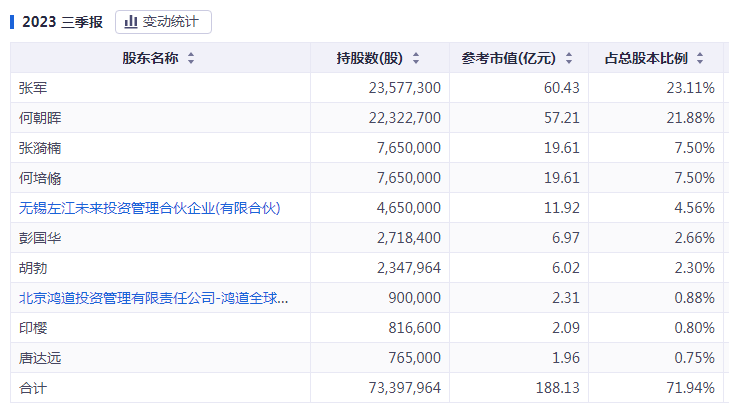Click the 变动统计 bar chart icon

[131, 21]
